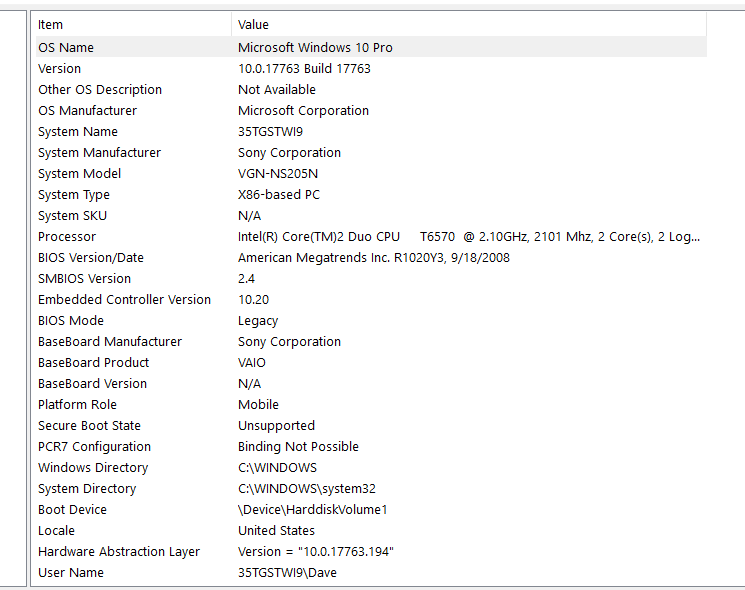Screen dimensions: 745x590
Task: Select the Boot Device row
Action: 72,509
